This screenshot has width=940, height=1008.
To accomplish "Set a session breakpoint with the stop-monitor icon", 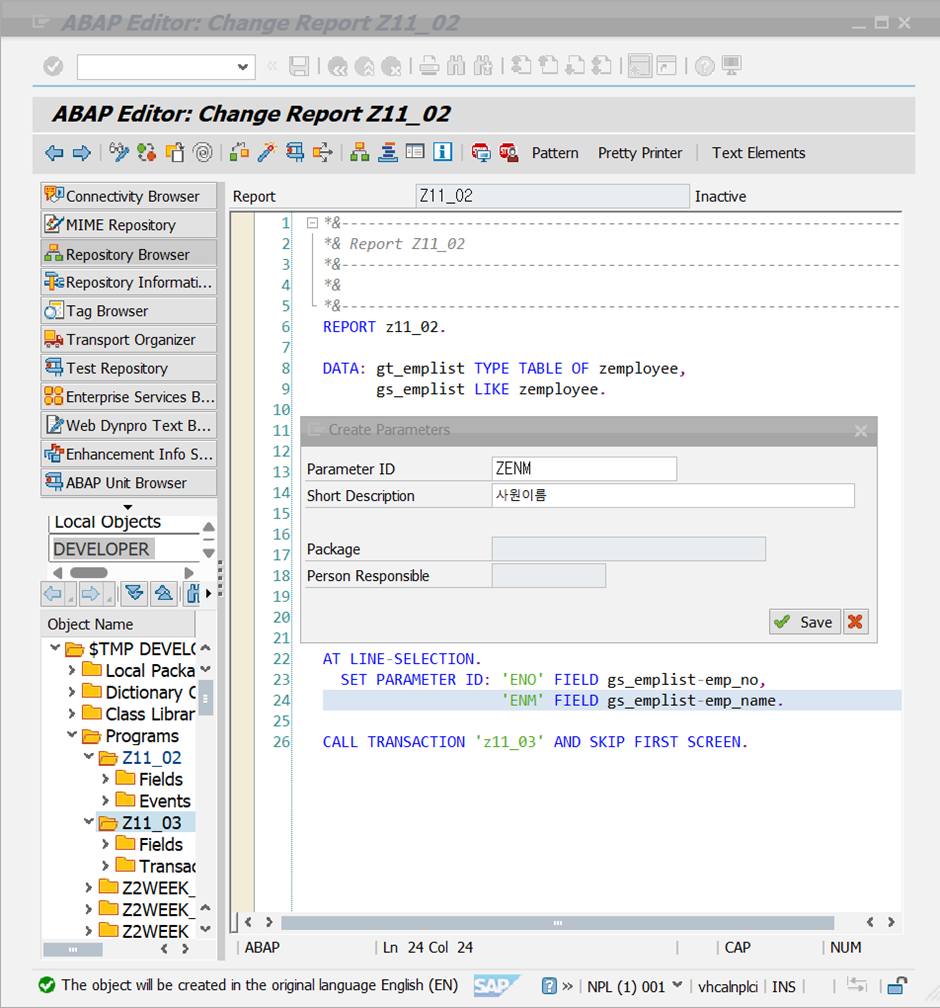I will pyautogui.click(x=480, y=152).
